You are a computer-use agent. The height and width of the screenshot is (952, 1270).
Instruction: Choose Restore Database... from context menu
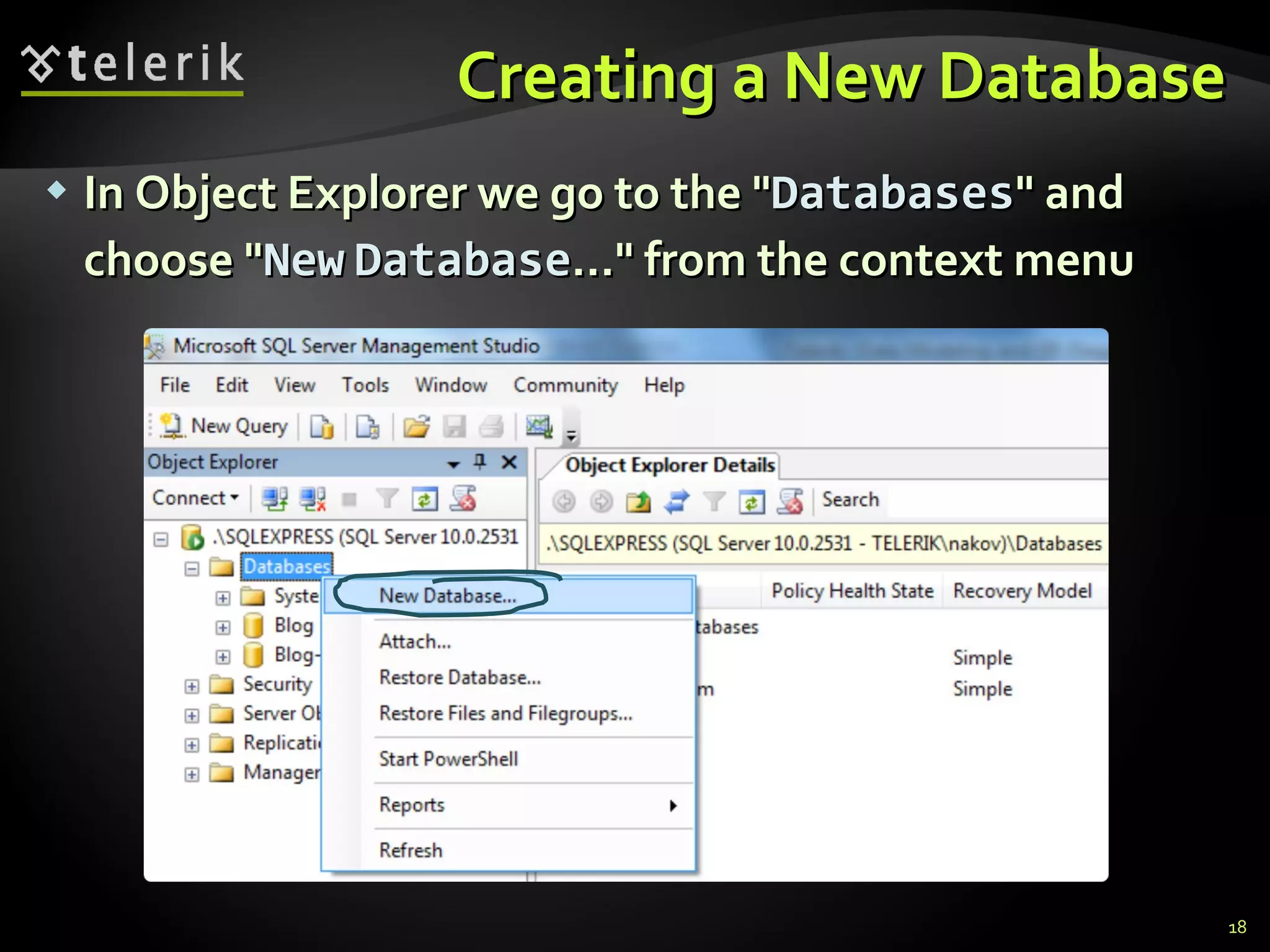point(508,677)
